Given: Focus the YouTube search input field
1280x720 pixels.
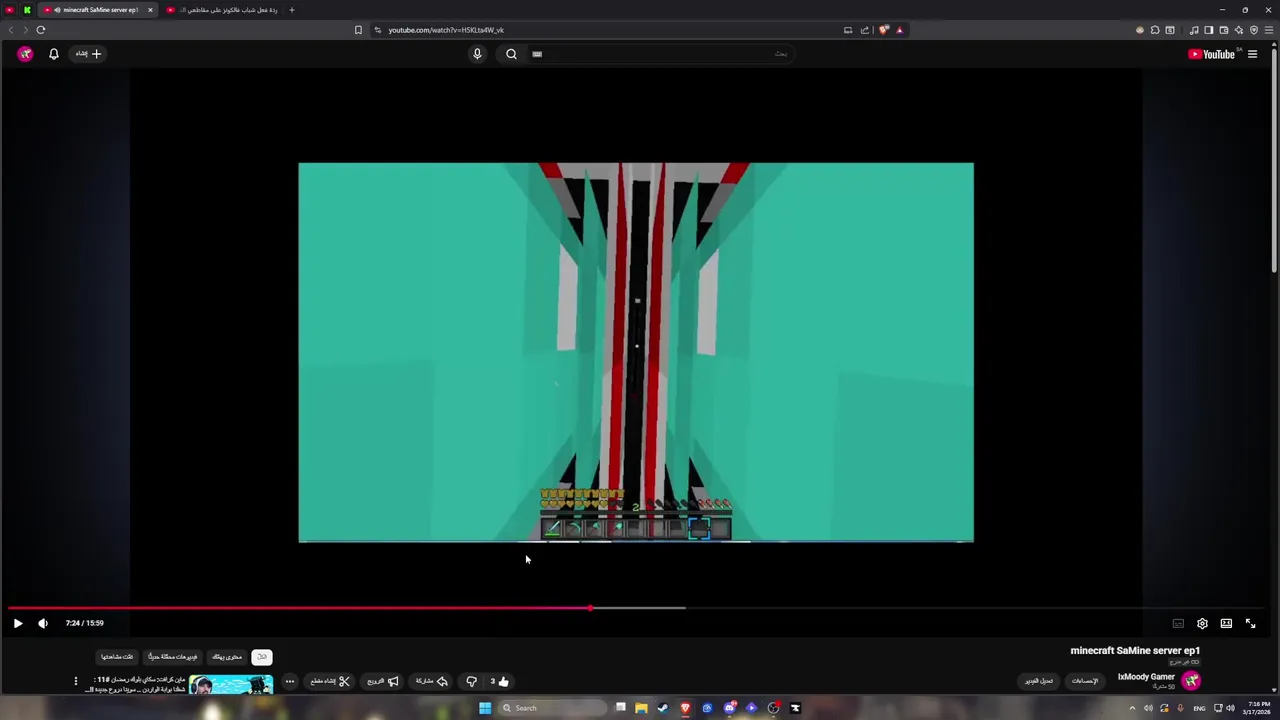Looking at the screenshot, I should pyautogui.click(x=660, y=54).
